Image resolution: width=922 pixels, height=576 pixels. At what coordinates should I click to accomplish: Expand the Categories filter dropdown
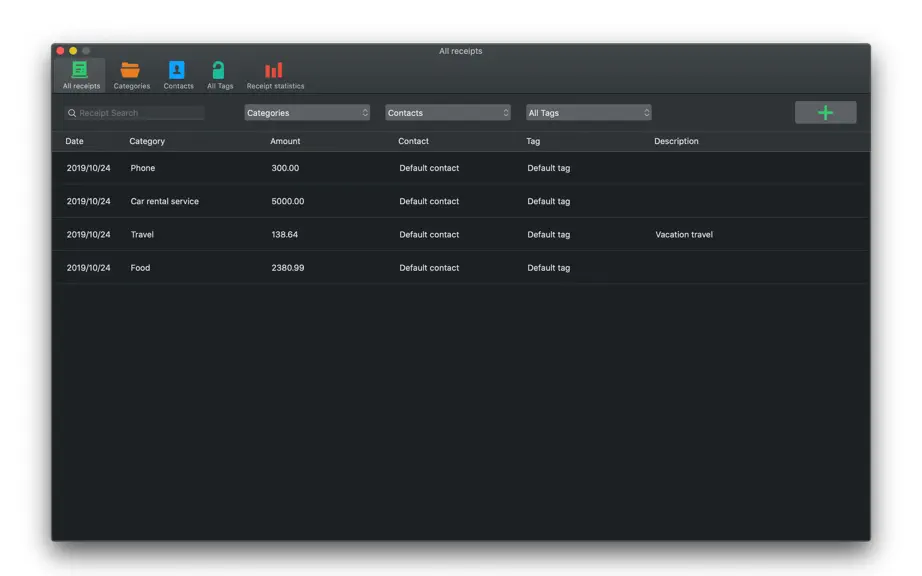[x=307, y=113]
